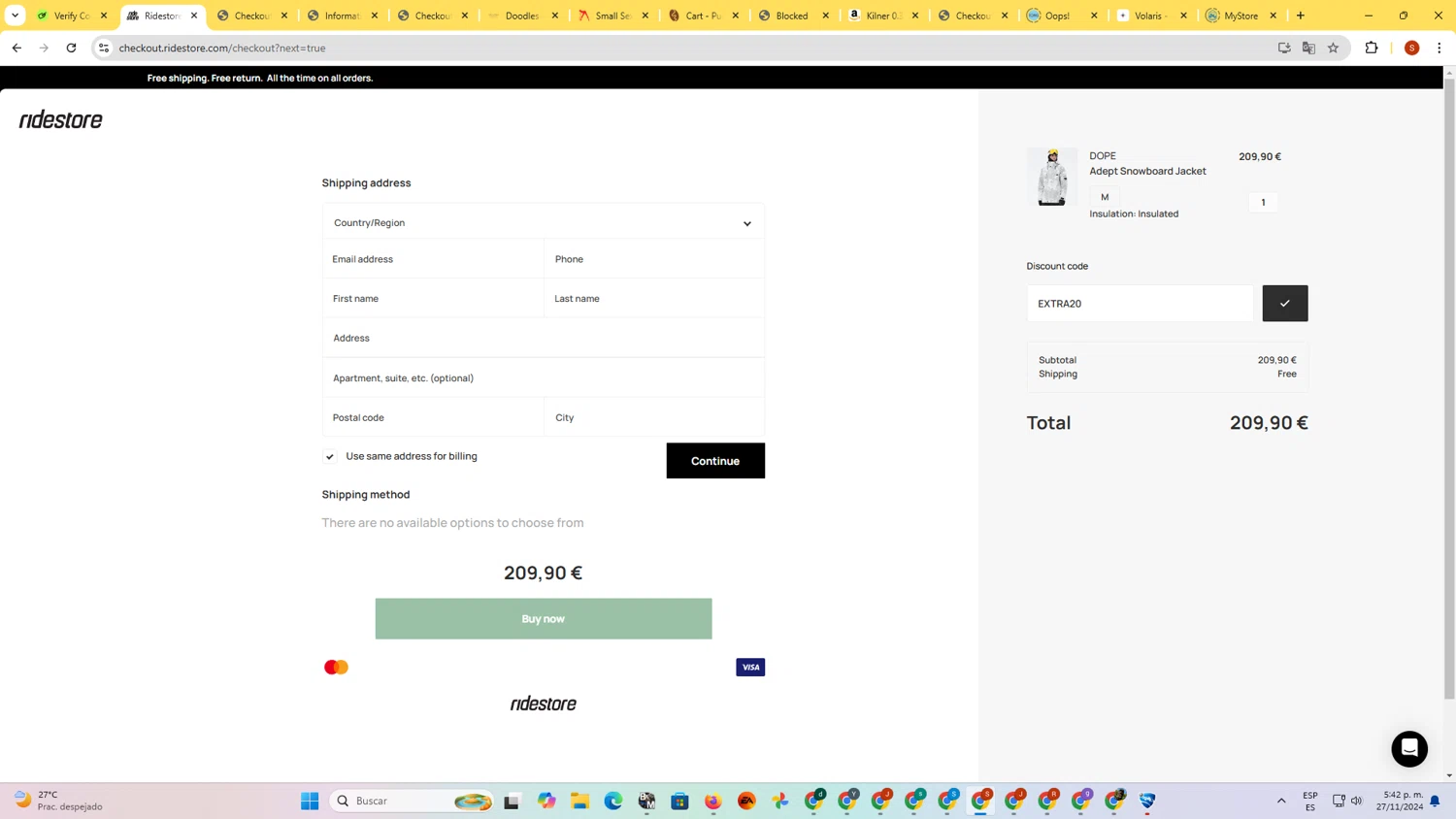Screen dimensions: 1456x819
Task: Click the Ridestore logo at page top
Action: (60, 119)
